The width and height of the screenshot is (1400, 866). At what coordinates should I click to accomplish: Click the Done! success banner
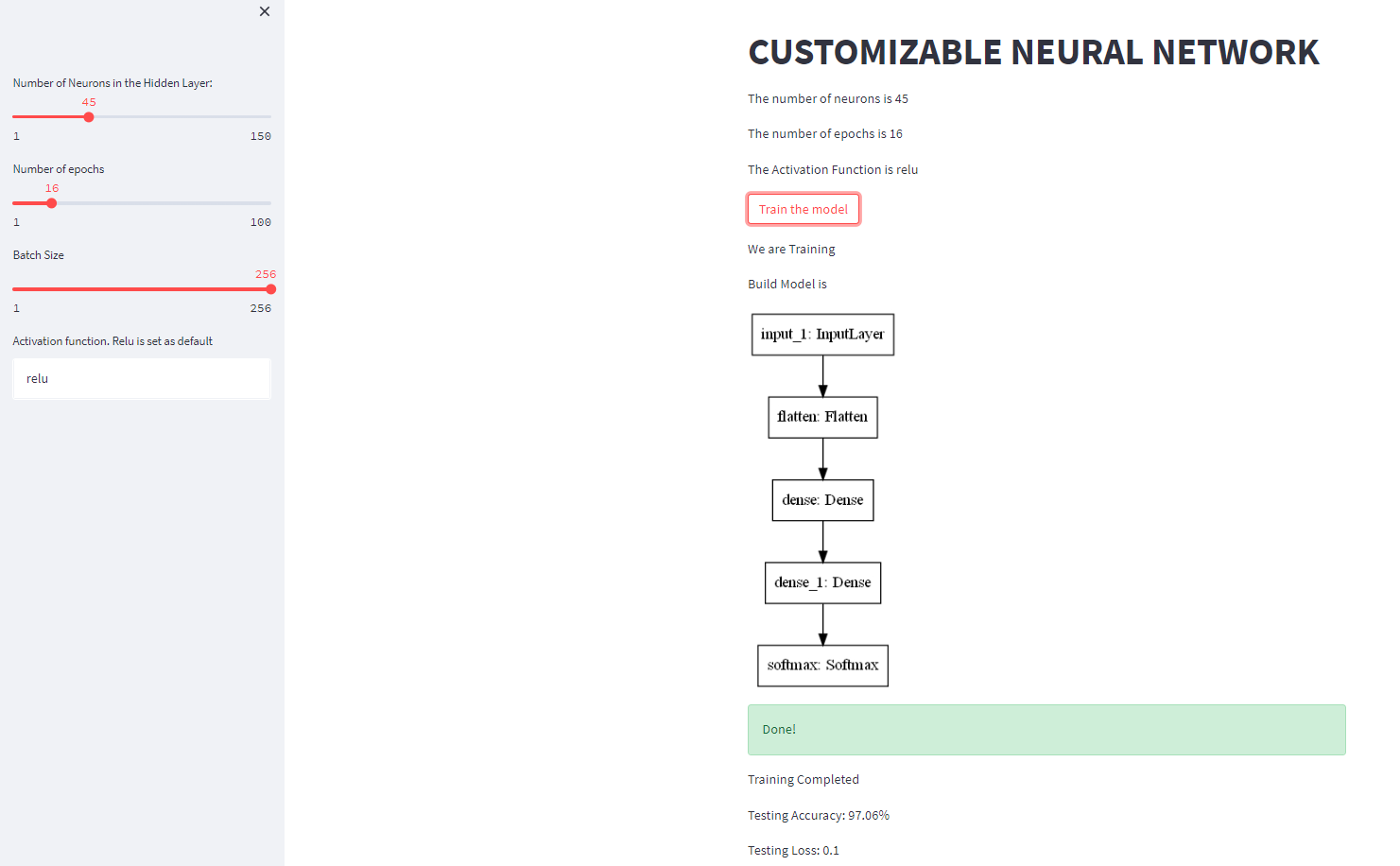pos(1046,729)
